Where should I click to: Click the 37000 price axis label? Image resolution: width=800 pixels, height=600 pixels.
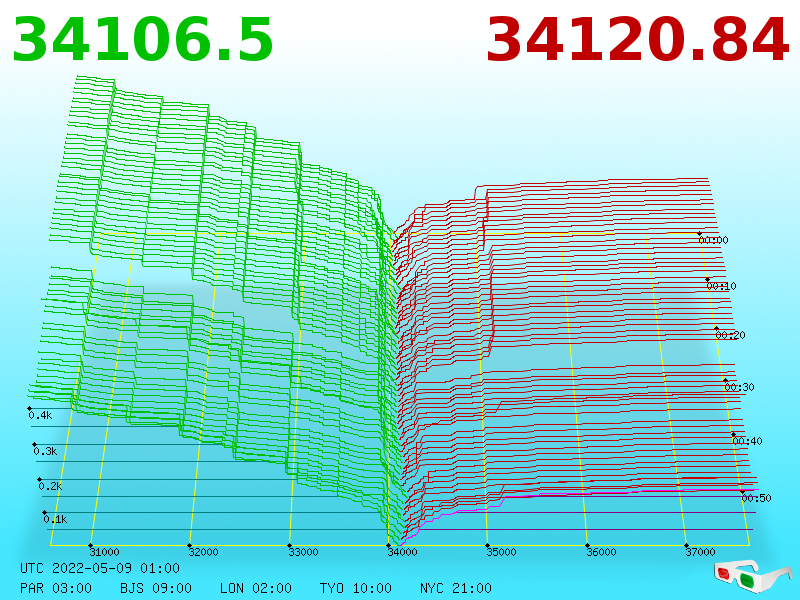click(x=700, y=552)
